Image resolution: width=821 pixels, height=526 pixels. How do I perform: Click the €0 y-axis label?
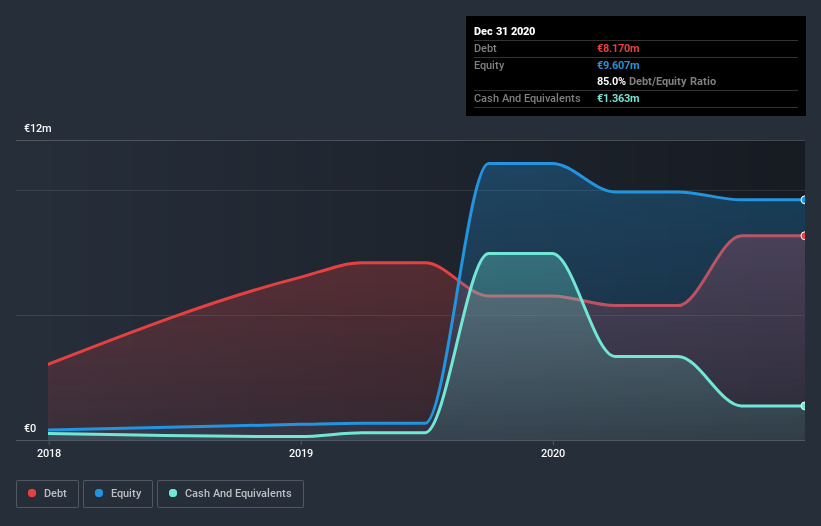tap(30, 428)
